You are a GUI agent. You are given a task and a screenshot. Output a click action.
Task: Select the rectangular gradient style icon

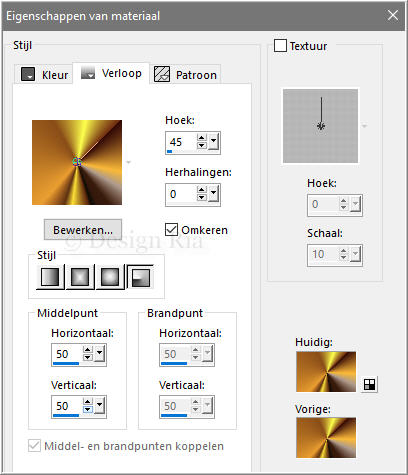(80, 277)
